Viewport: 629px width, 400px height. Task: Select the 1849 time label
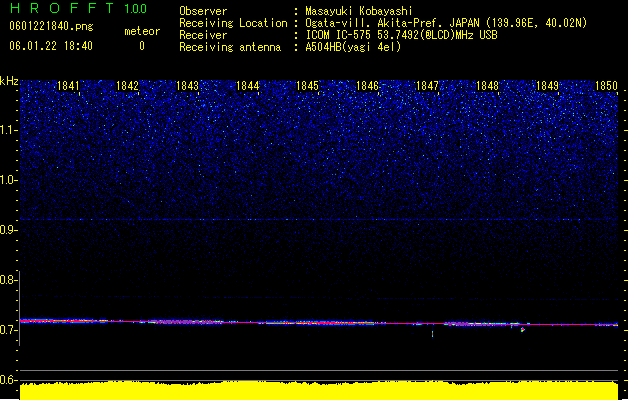547,86
